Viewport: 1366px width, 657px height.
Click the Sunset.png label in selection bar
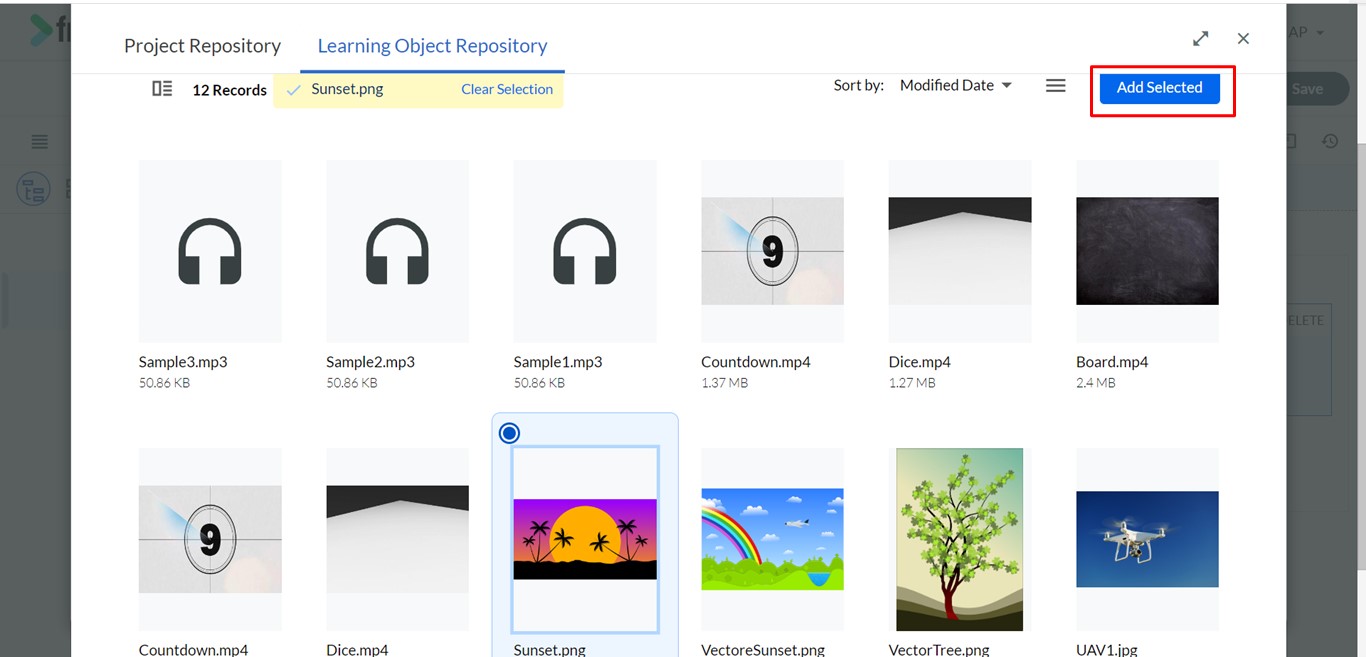347,89
